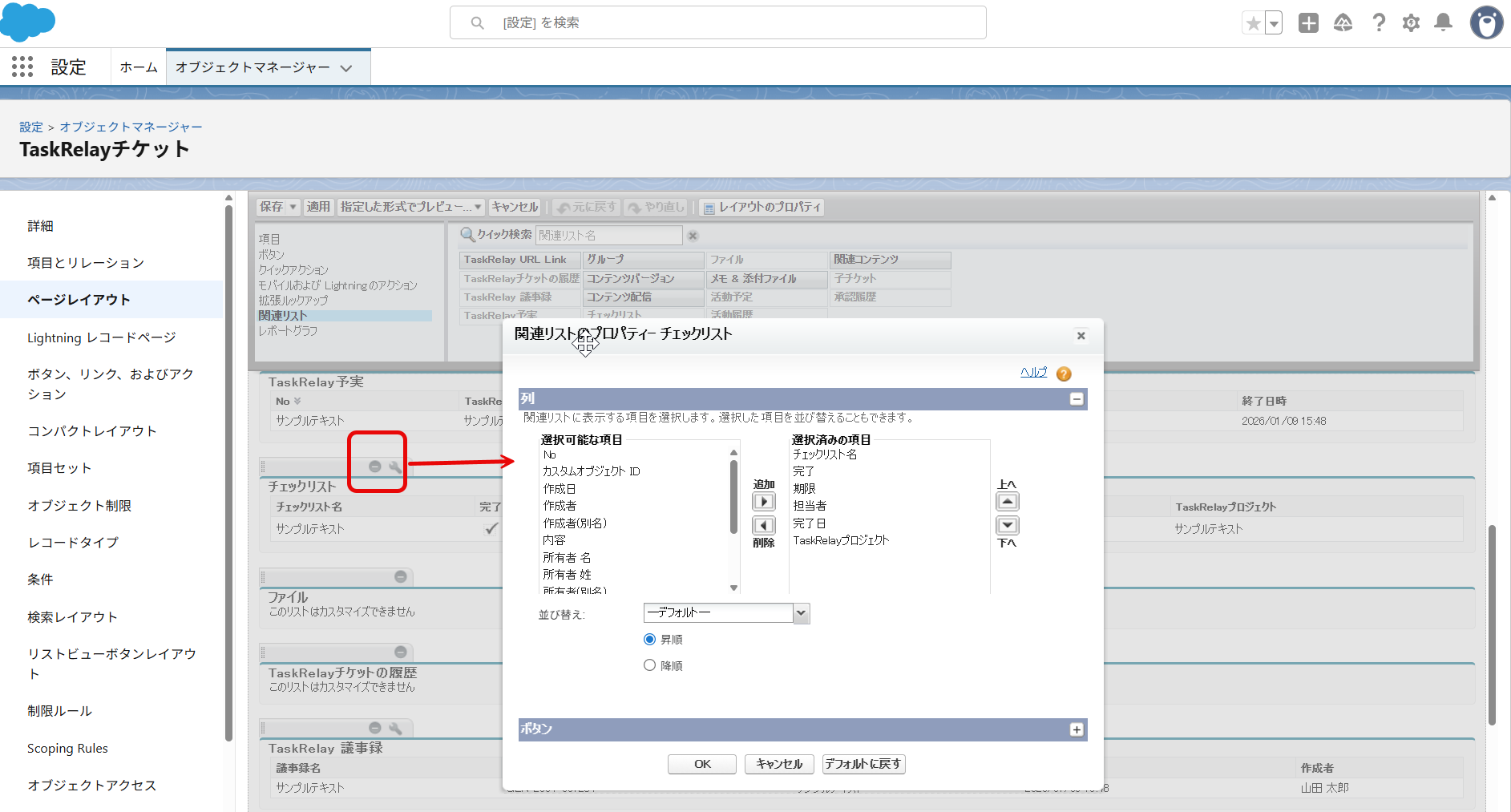Image resolution: width=1511 pixels, height=812 pixels.
Task: Move the selected field up (上へ)
Action: [x=1008, y=502]
